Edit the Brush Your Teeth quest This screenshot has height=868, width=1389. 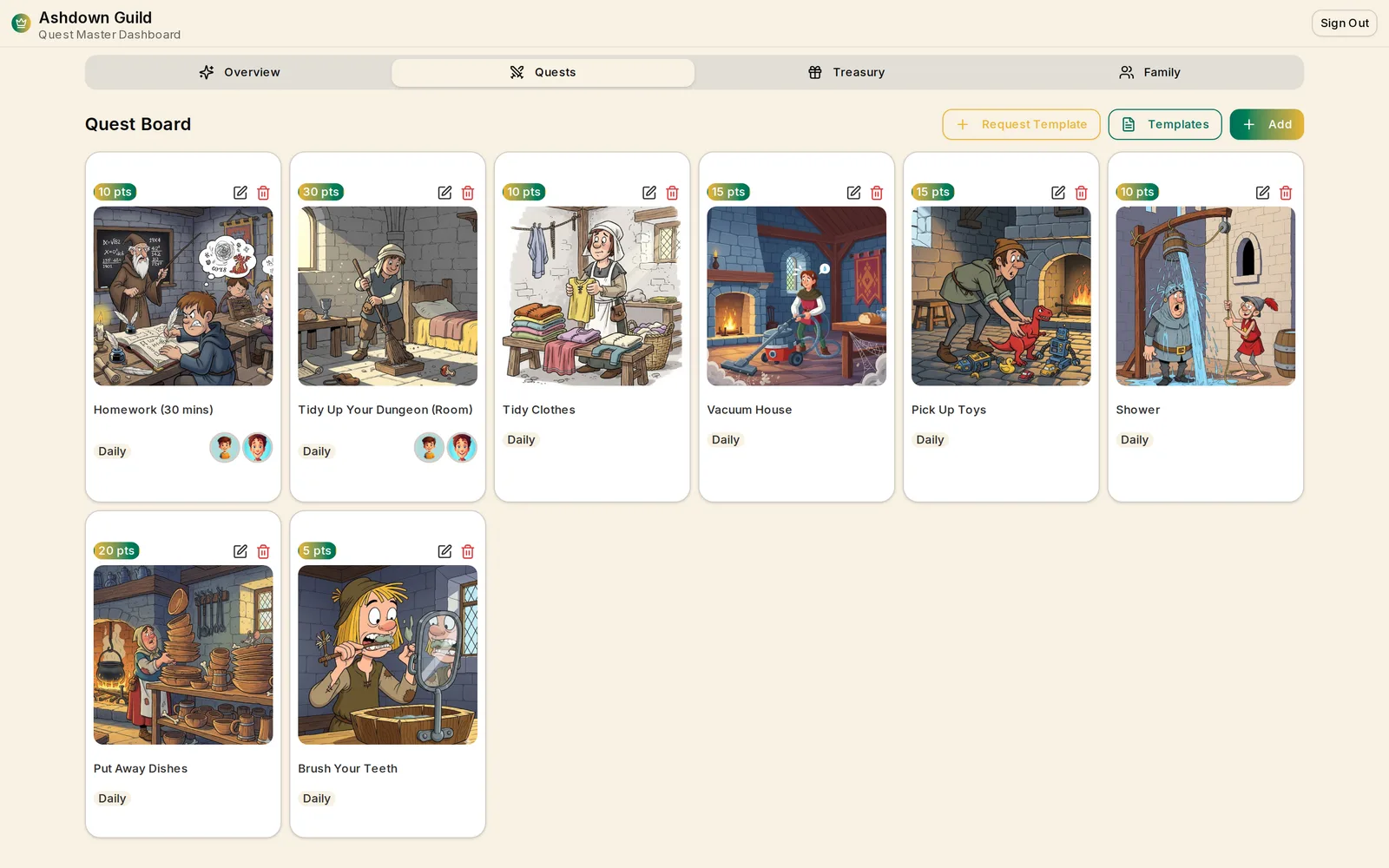[x=444, y=551]
